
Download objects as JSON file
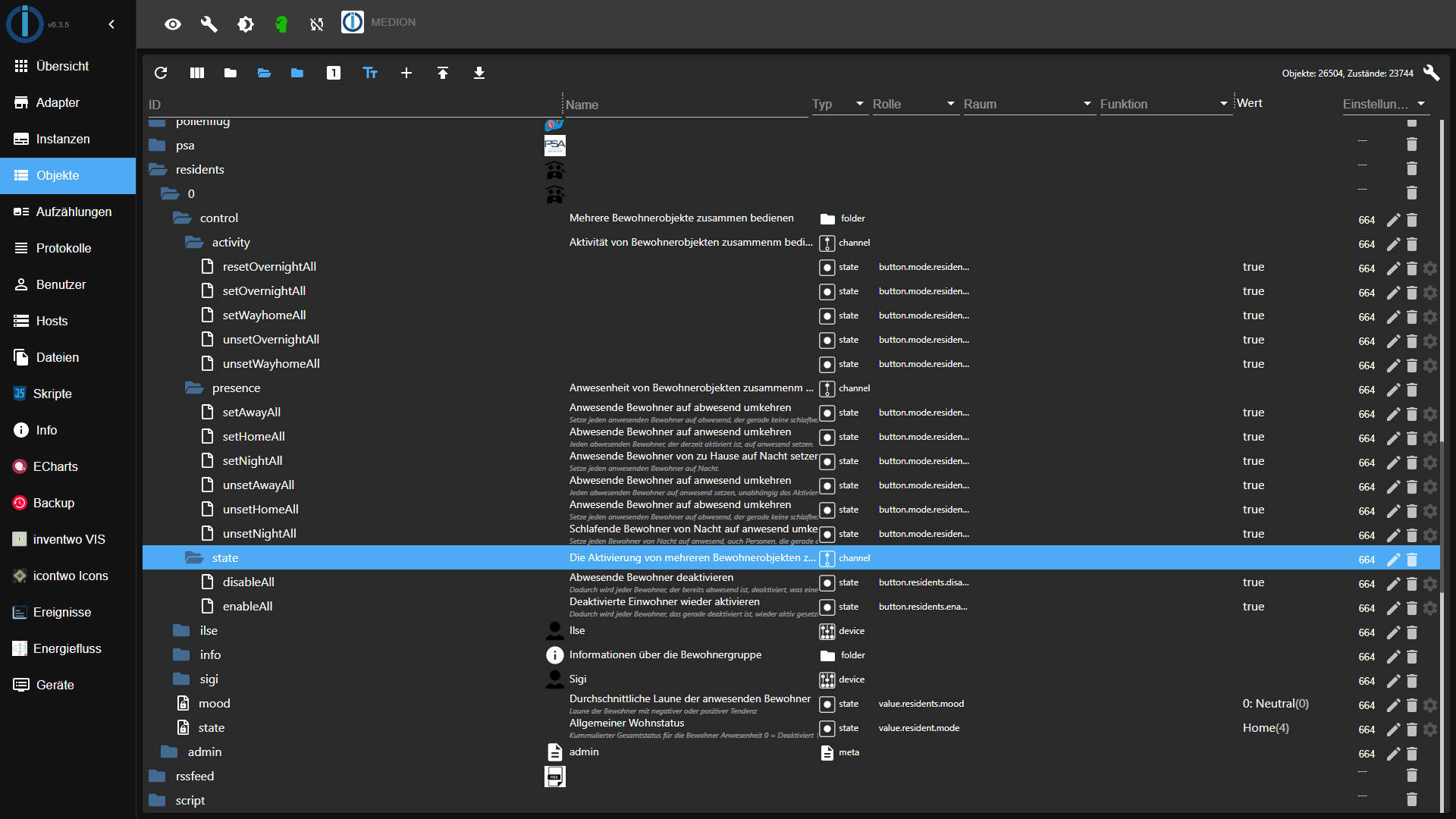(x=479, y=73)
